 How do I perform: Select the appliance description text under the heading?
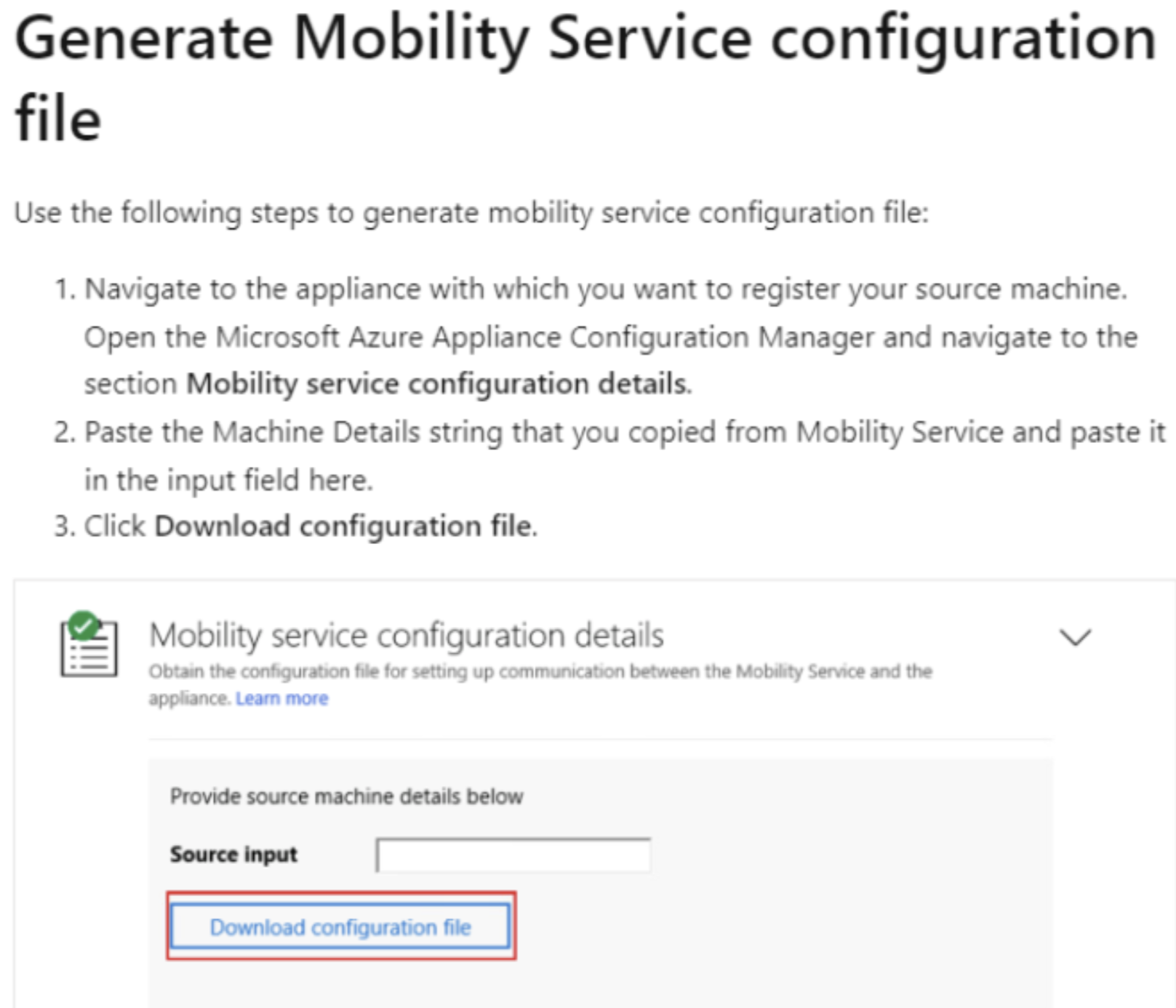pyautogui.click(x=540, y=671)
